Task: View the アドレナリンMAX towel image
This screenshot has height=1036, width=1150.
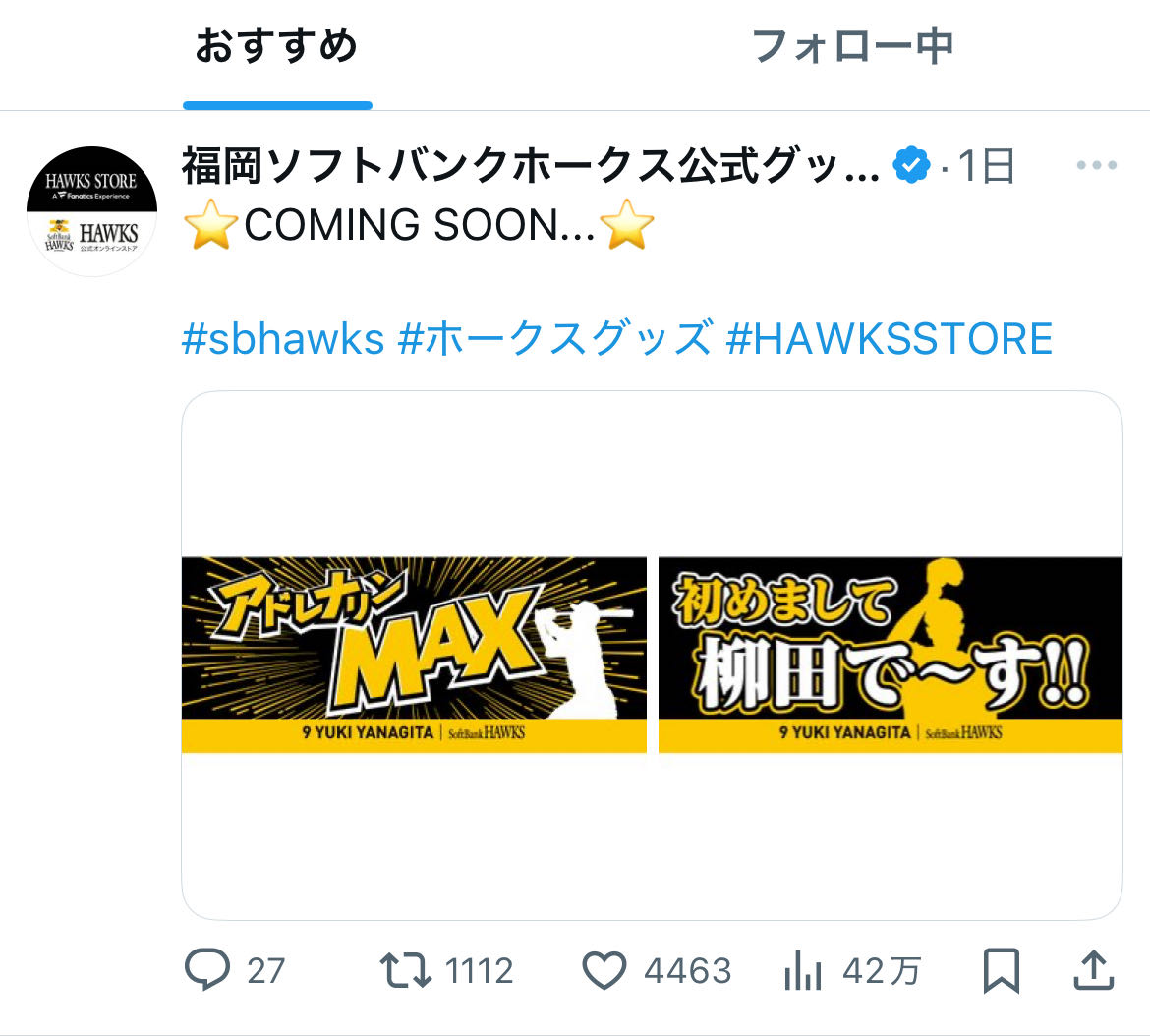Action: (x=415, y=655)
